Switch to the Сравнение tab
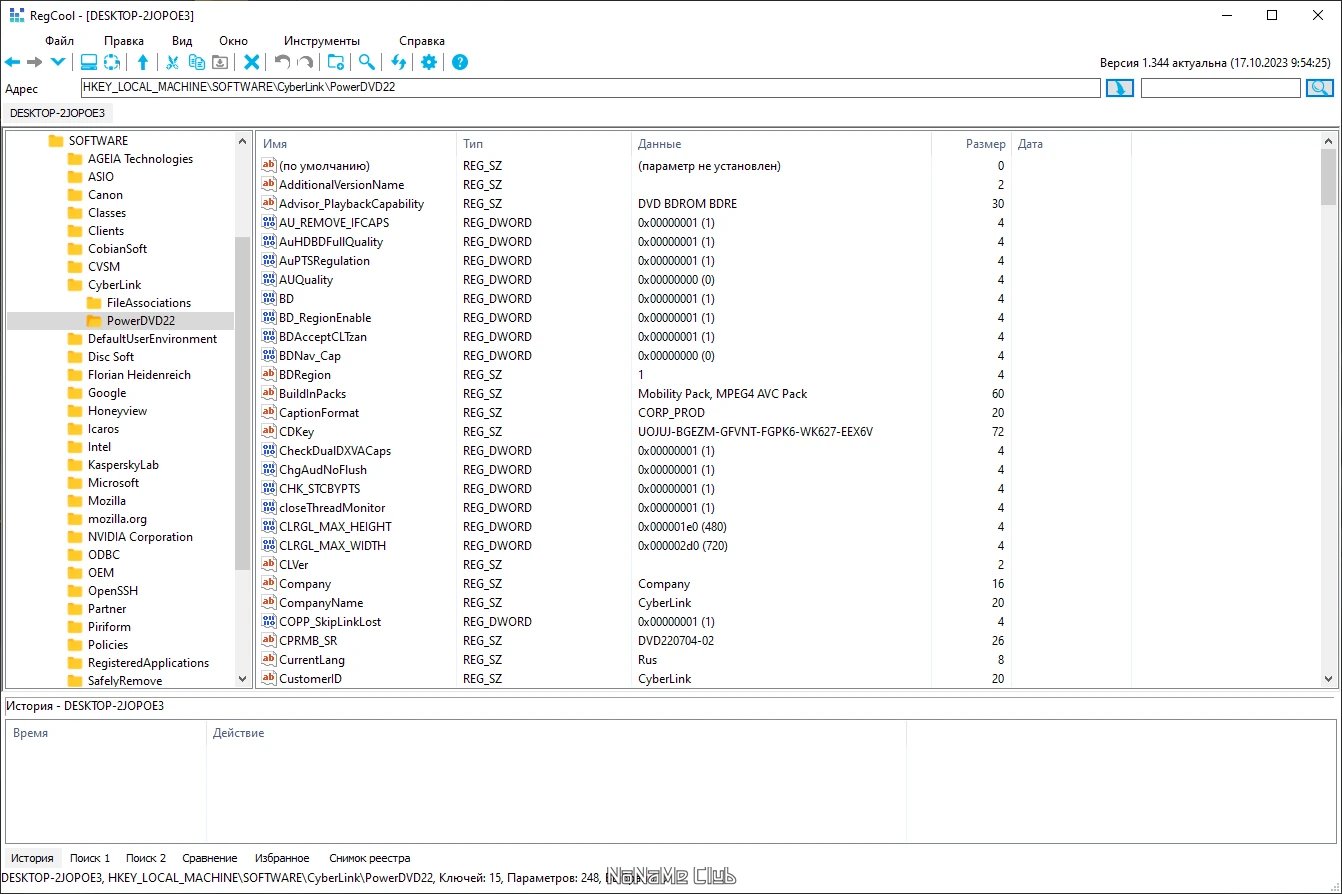 pos(210,858)
